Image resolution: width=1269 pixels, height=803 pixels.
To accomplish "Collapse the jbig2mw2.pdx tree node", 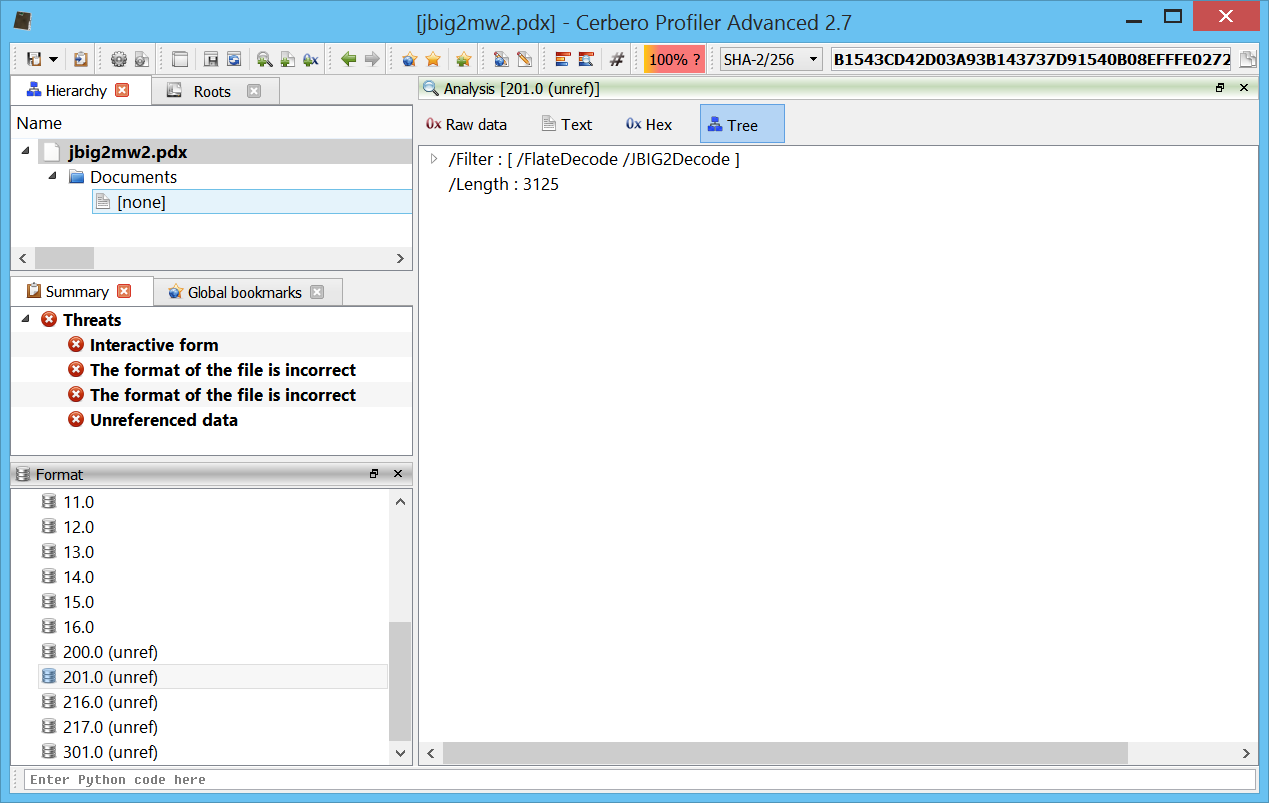I will point(25,151).
